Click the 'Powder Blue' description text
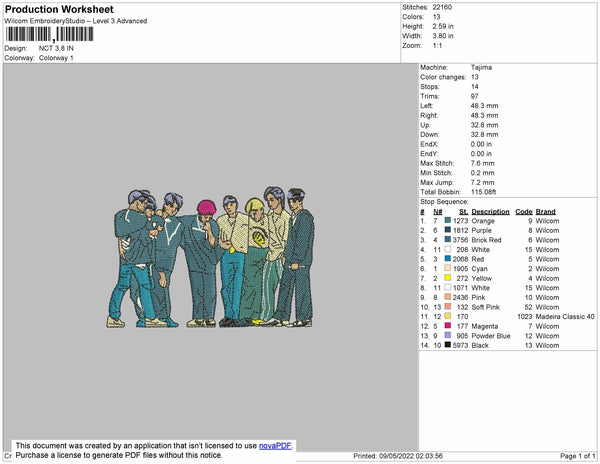This screenshot has width=600, height=464. pos(491,336)
